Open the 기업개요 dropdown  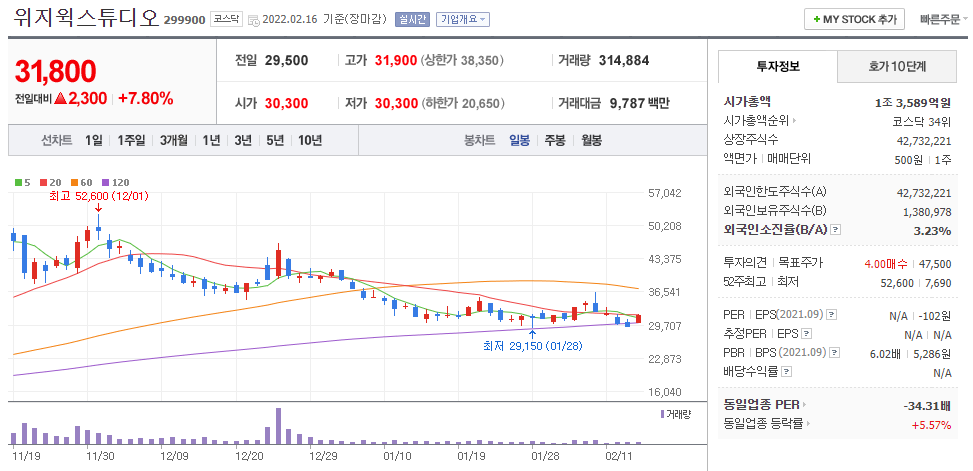[x=463, y=19]
